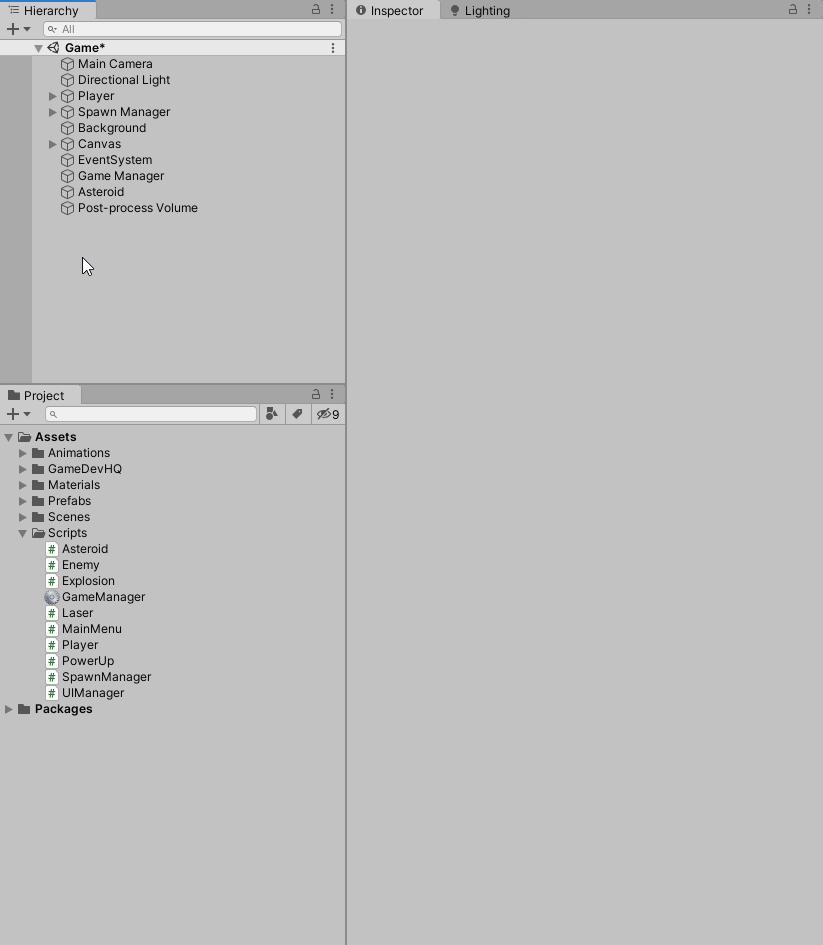Select the Explosion script
823x945 pixels.
(88, 581)
